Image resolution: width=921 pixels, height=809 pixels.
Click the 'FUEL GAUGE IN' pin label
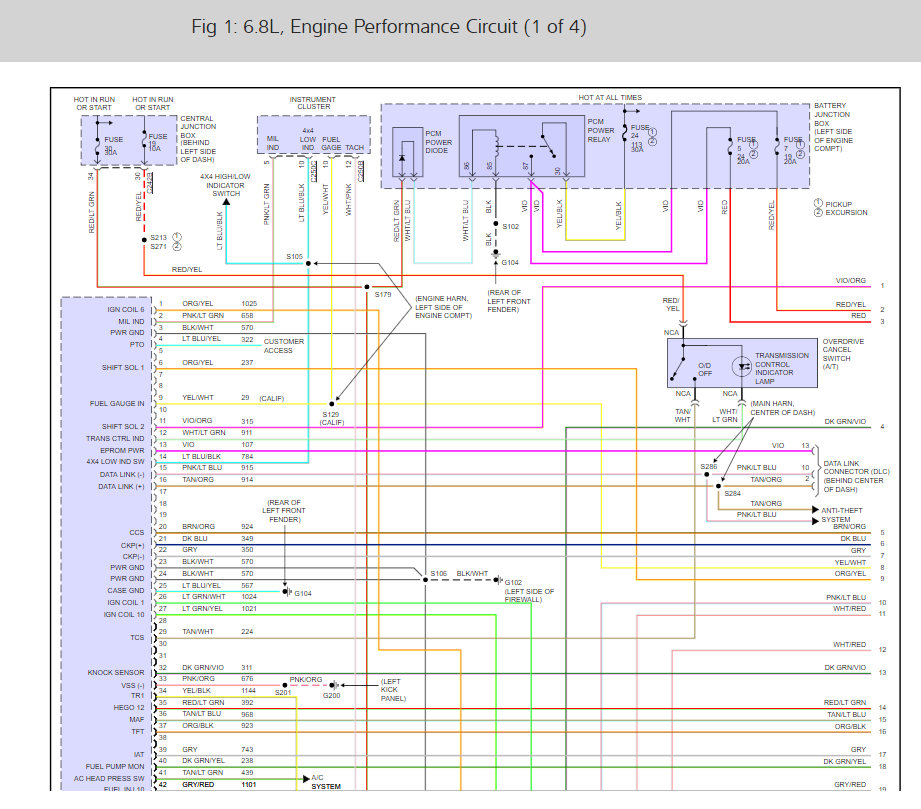117,404
